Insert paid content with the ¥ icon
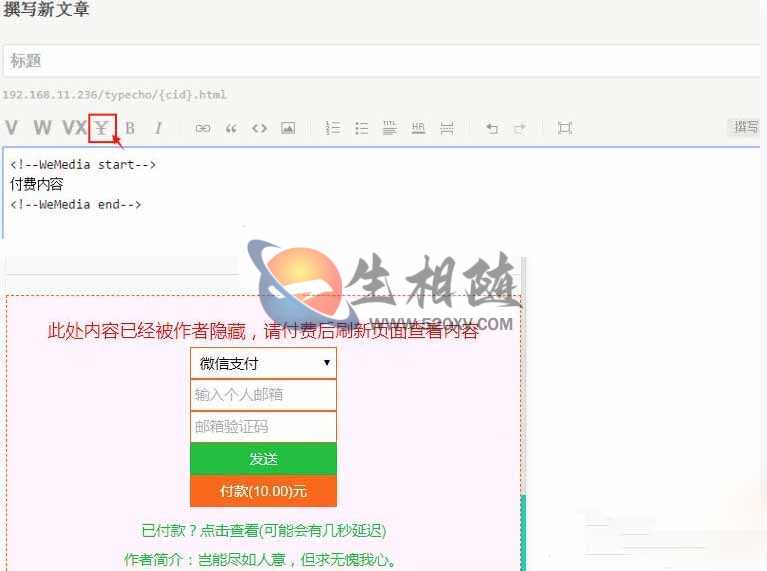The width and height of the screenshot is (767, 571). click(102, 128)
